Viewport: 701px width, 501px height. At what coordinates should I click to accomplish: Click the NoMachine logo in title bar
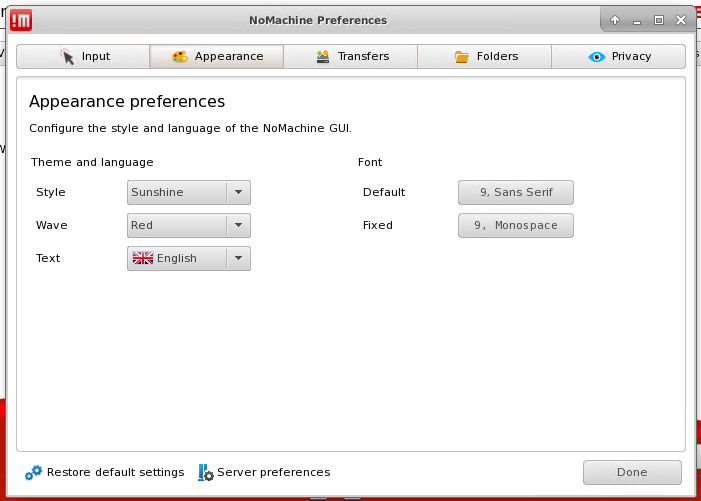21,20
